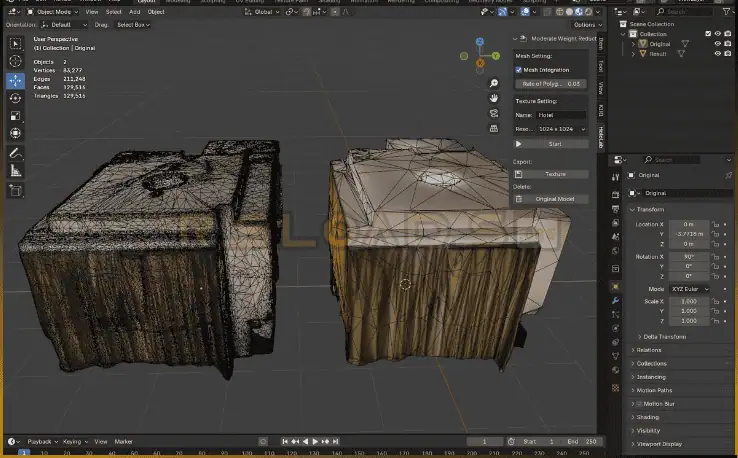Viewport: 738px width, 458px height.
Task: Open the 1024 x 1024 resolution dropdown
Action: tap(562, 129)
